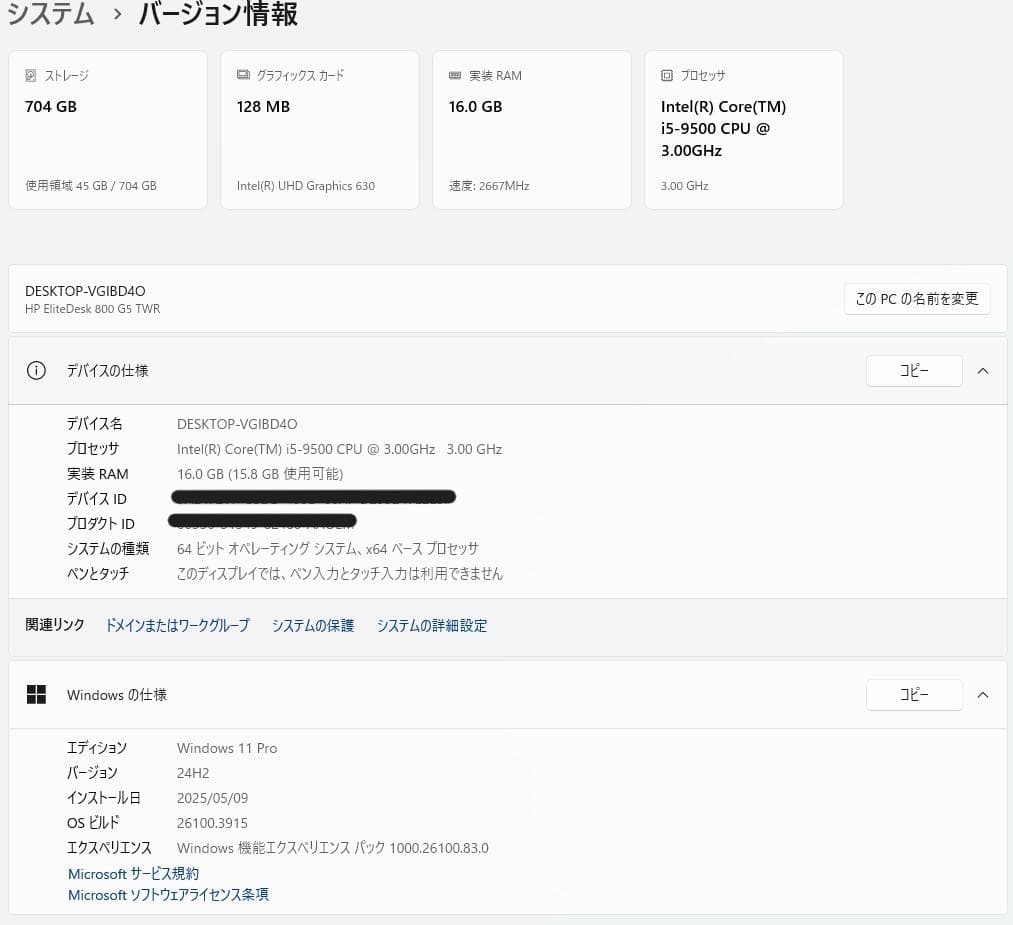The image size is (1013, 925).
Task: Open Microsoft ソフトウェアライセンス条項
Action: pyautogui.click(x=167, y=894)
